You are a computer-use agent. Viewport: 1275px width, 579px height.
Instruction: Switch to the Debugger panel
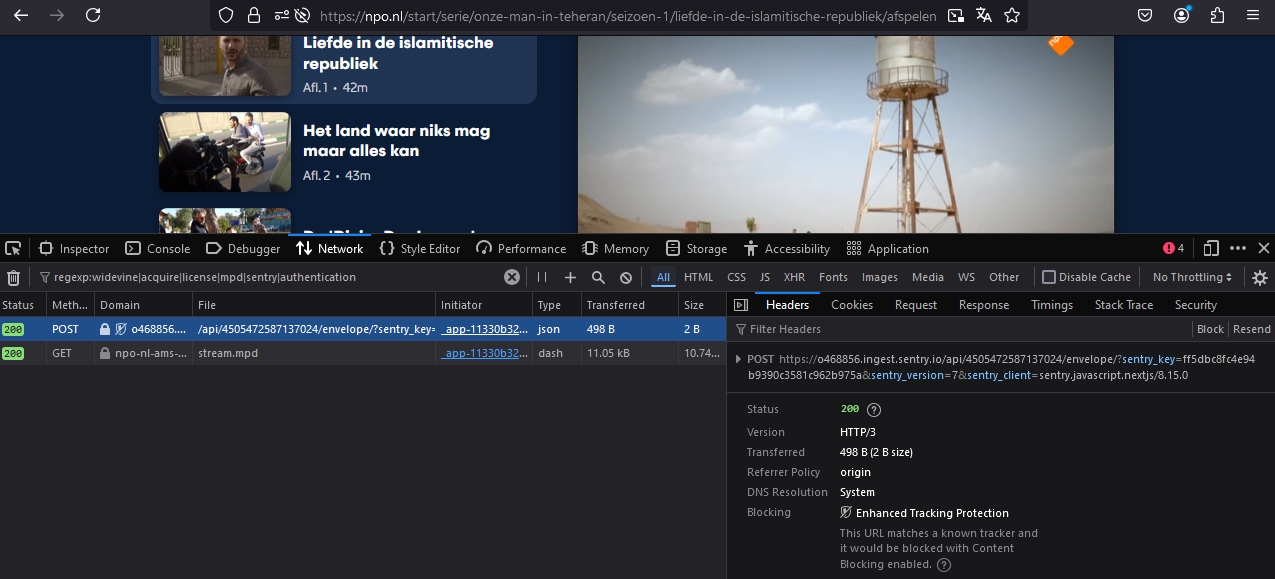point(243,248)
